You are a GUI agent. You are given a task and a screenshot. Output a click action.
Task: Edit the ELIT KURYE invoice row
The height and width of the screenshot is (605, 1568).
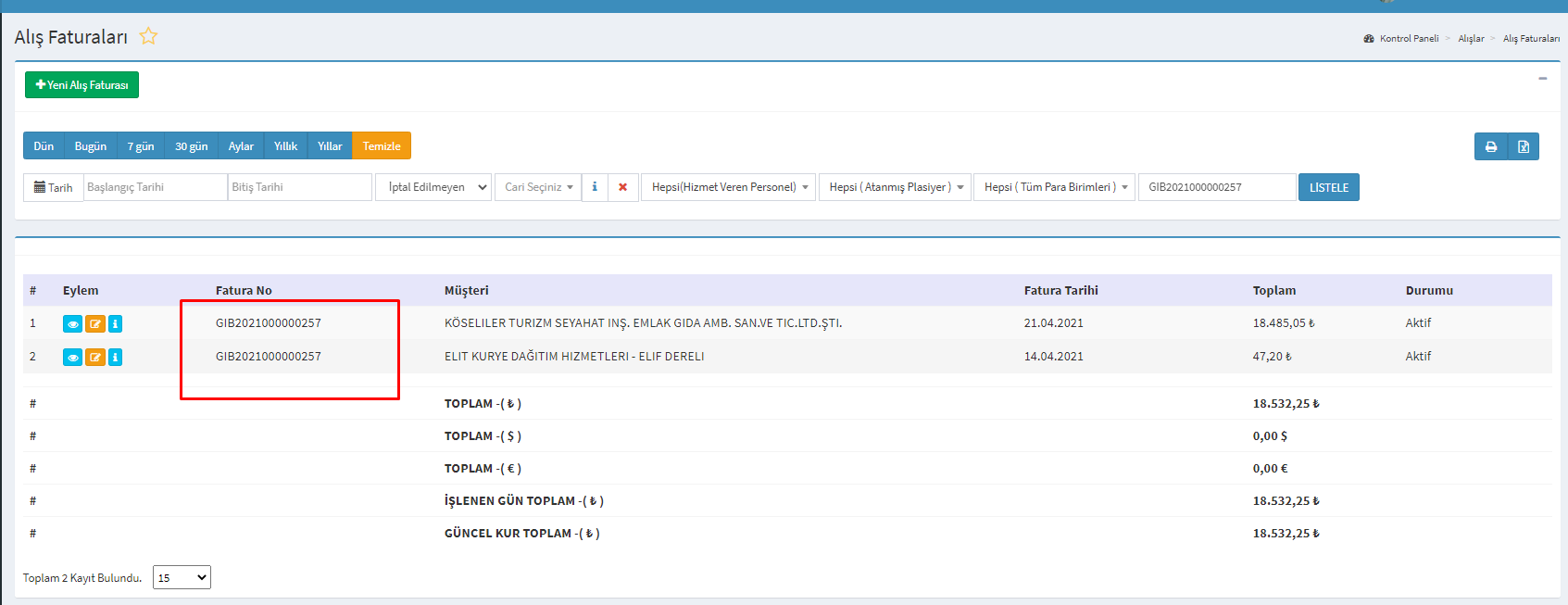point(94,357)
